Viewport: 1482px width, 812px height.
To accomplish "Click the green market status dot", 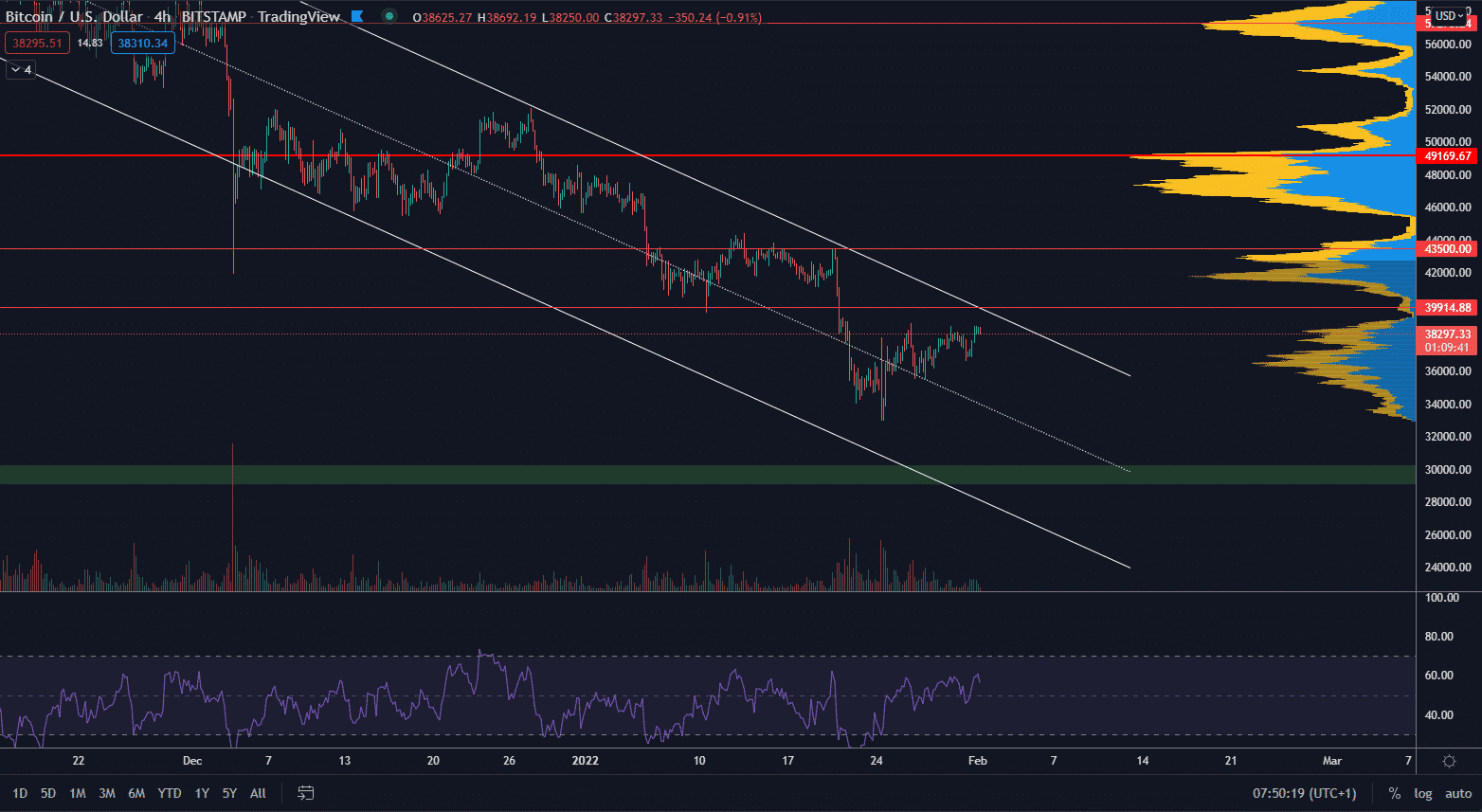I will point(389,16).
